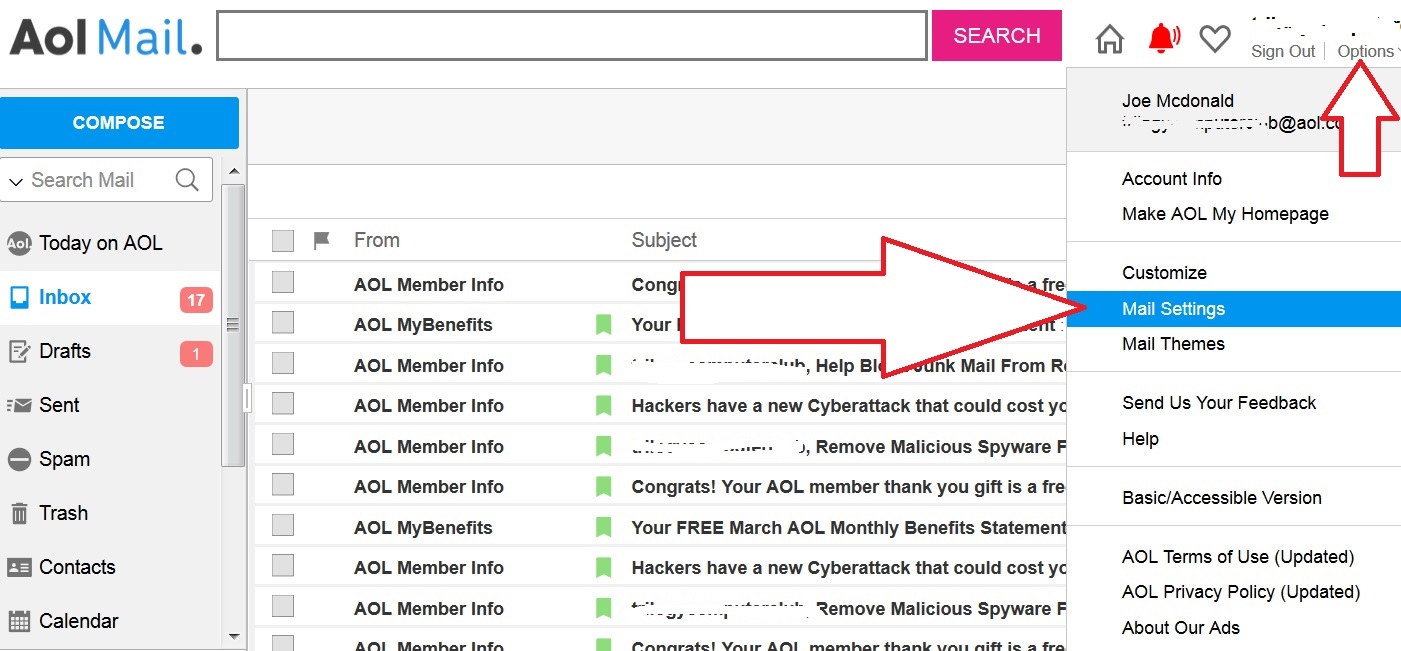Expand the Search Mail dropdown chevron

click(x=15, y=182)
